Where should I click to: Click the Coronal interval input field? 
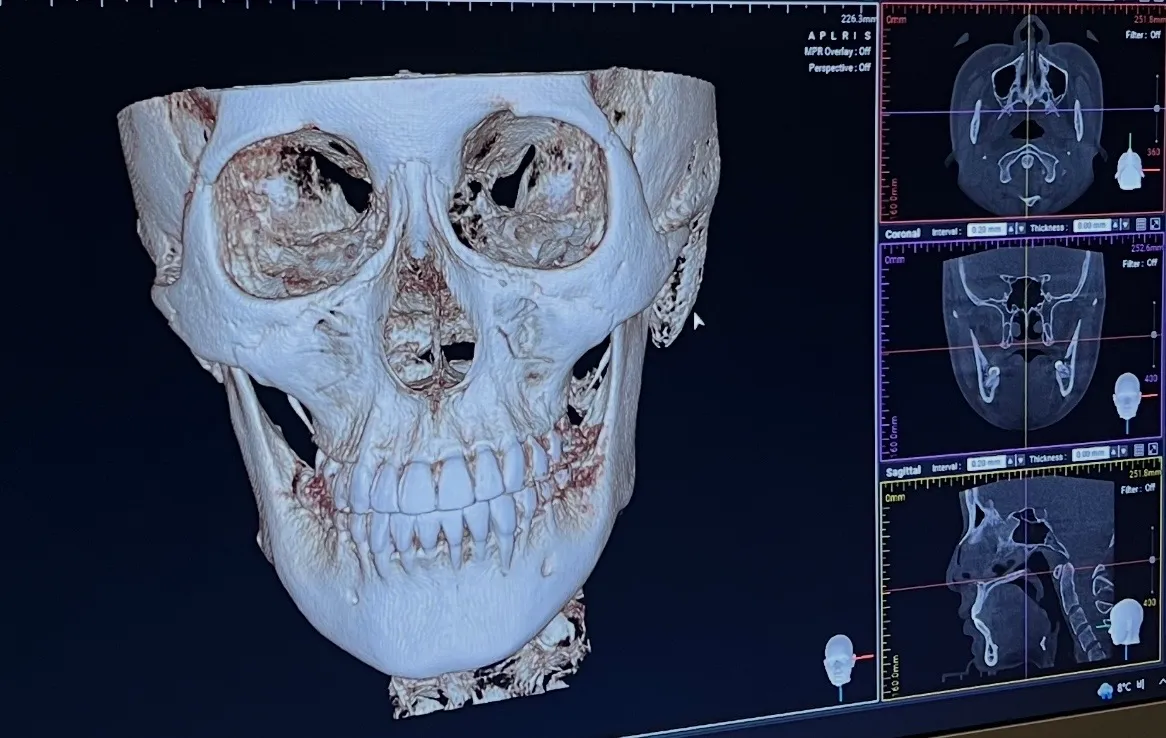[987, 229]
